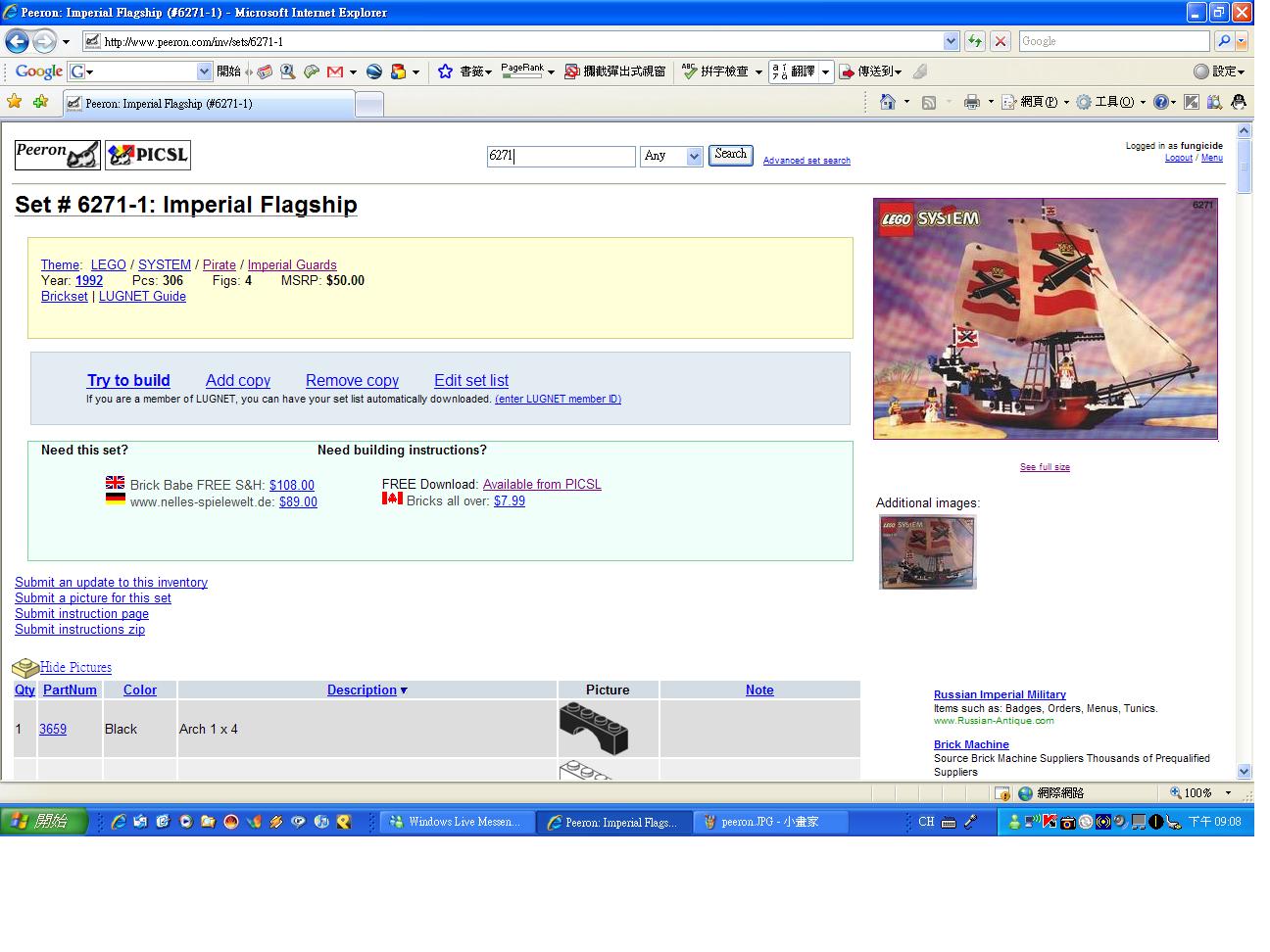Click the Logout link
The height and width of the screenshot is (952, 1270).
[1179, 158]
